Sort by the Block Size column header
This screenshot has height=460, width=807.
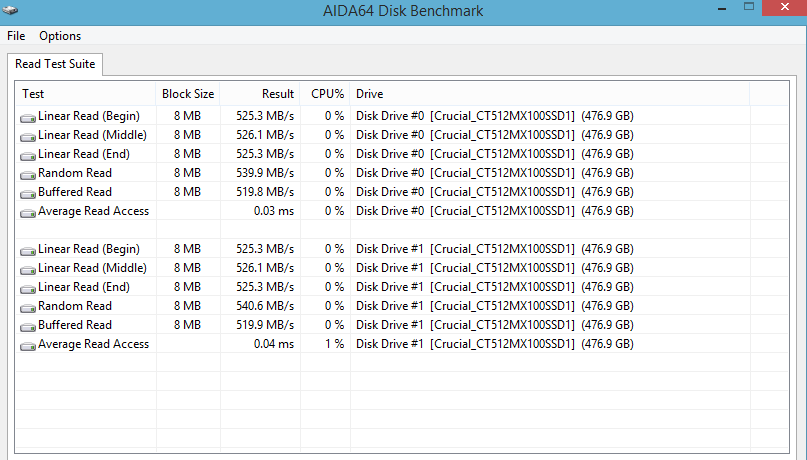click(188, 94)
